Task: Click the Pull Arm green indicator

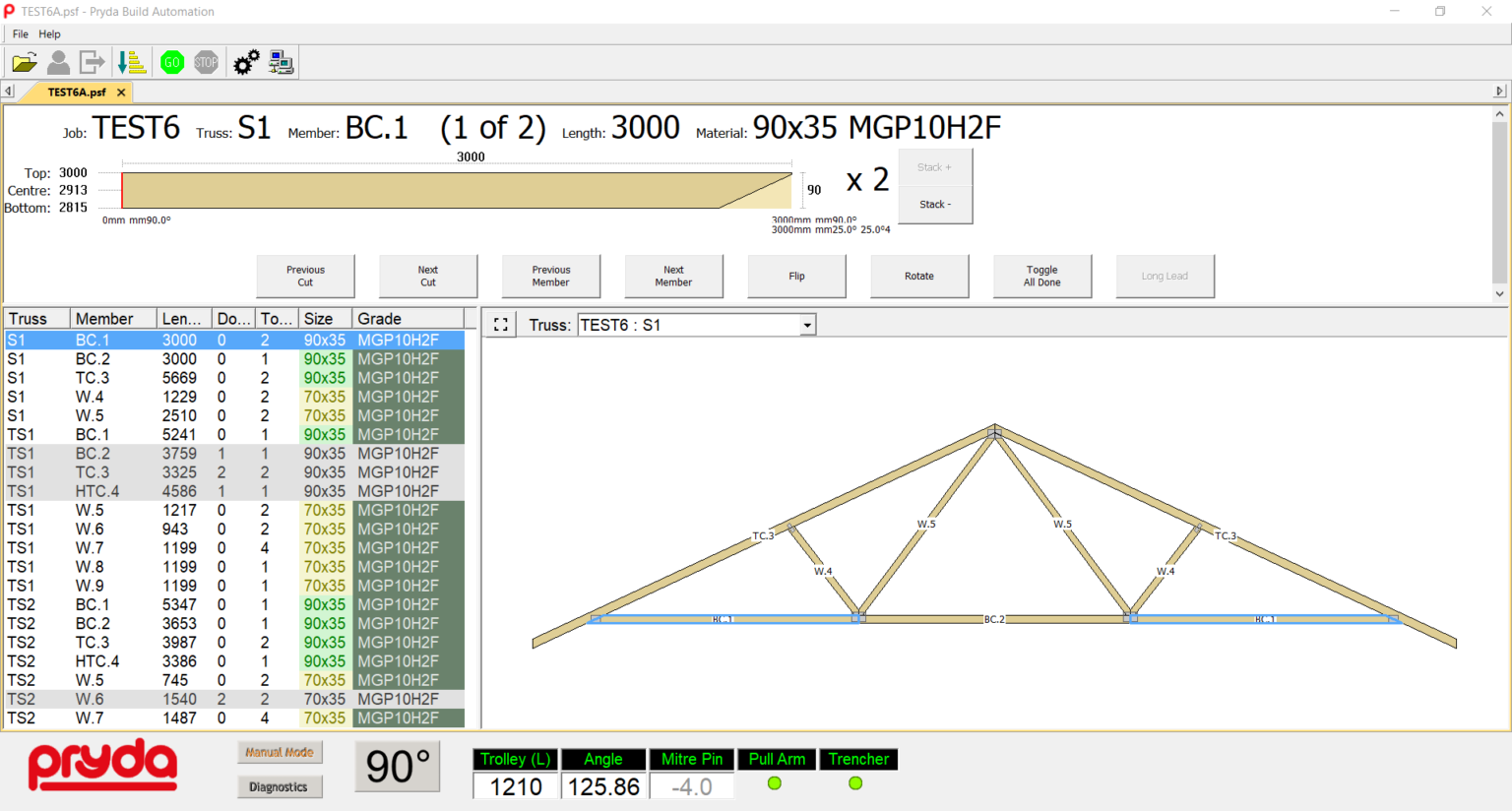Action: [775, 783]
